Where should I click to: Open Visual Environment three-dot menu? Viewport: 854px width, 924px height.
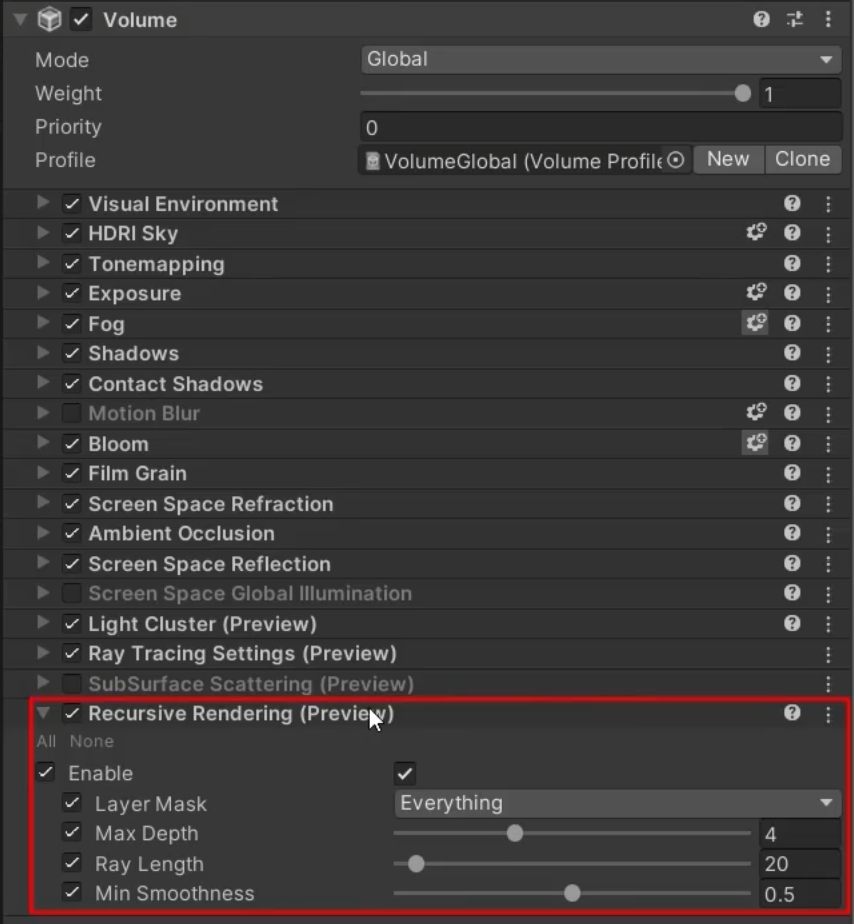pos(828,204)
